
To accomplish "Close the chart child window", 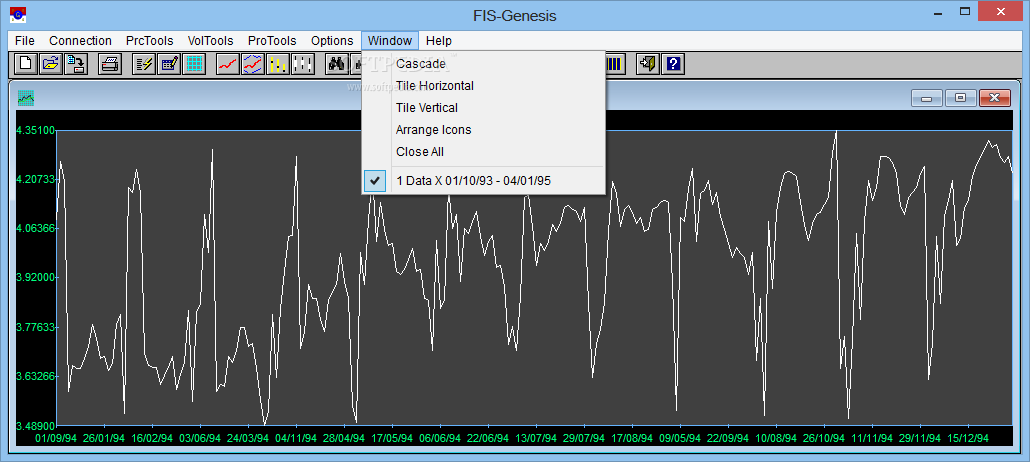I will (x=995, y=98).
